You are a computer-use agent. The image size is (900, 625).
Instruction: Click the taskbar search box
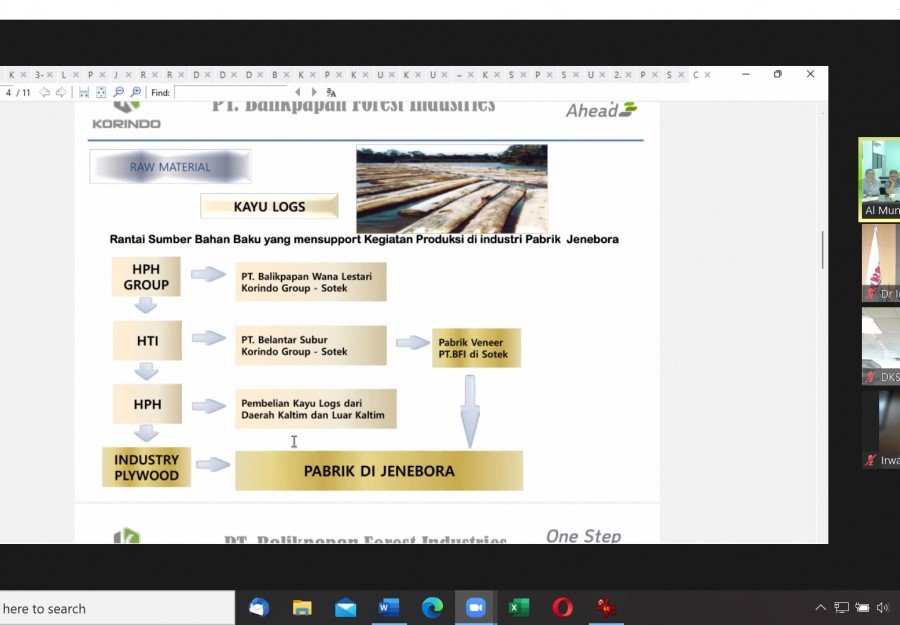[117, 608]
